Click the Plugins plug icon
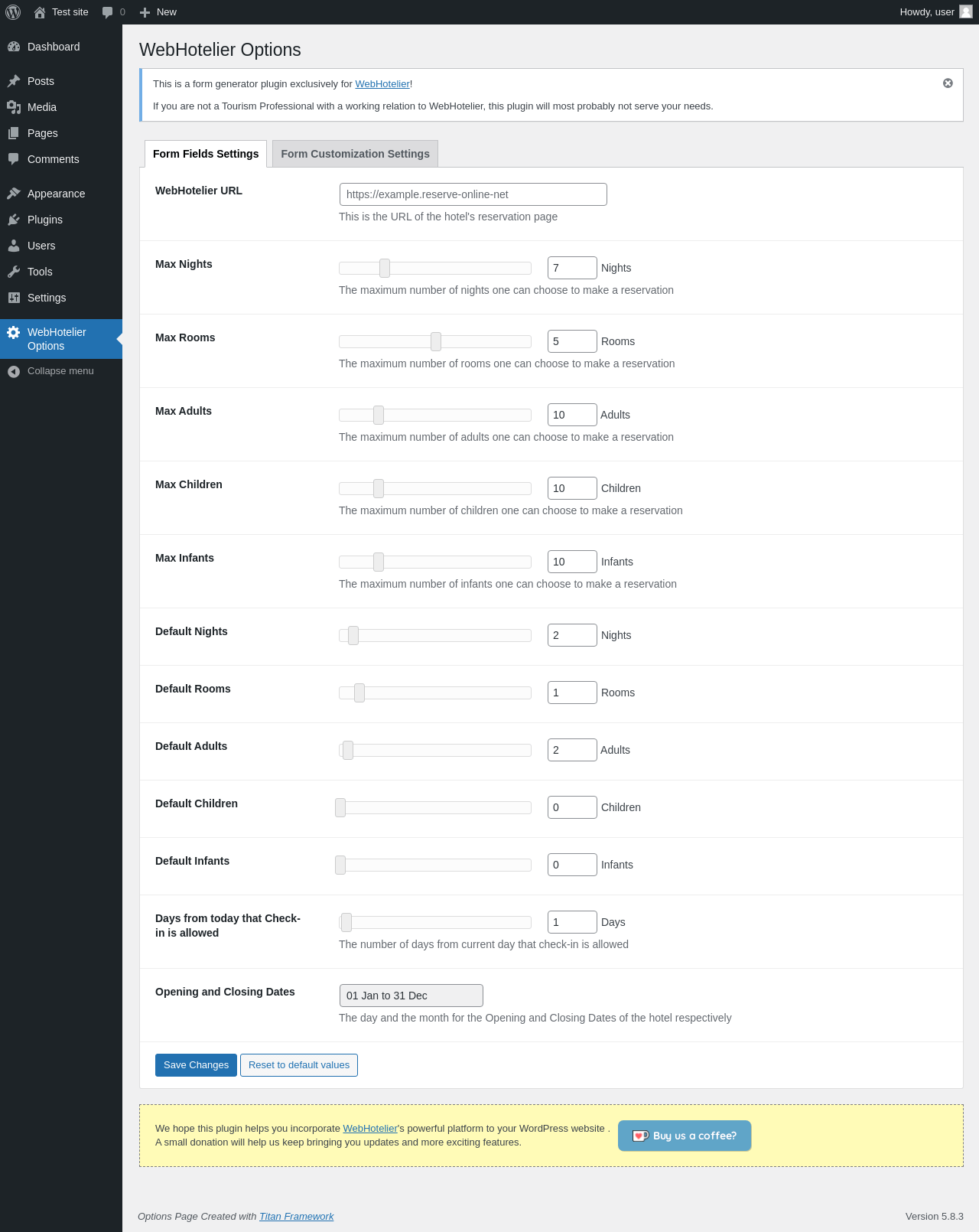The image size is (979, 1232). point(14,220)
